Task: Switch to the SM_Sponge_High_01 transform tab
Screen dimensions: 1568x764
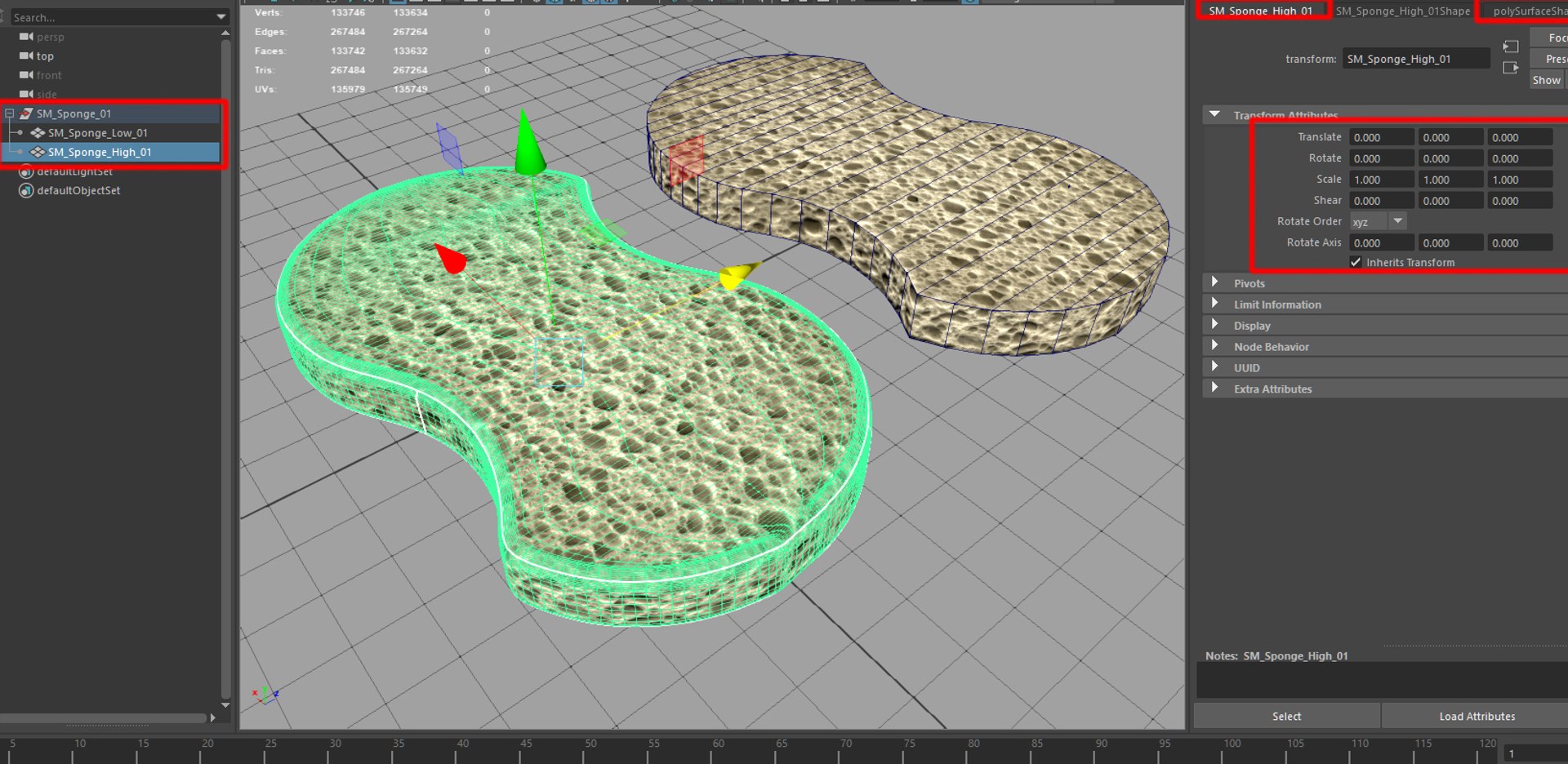Action: [x=1260, y=11]
